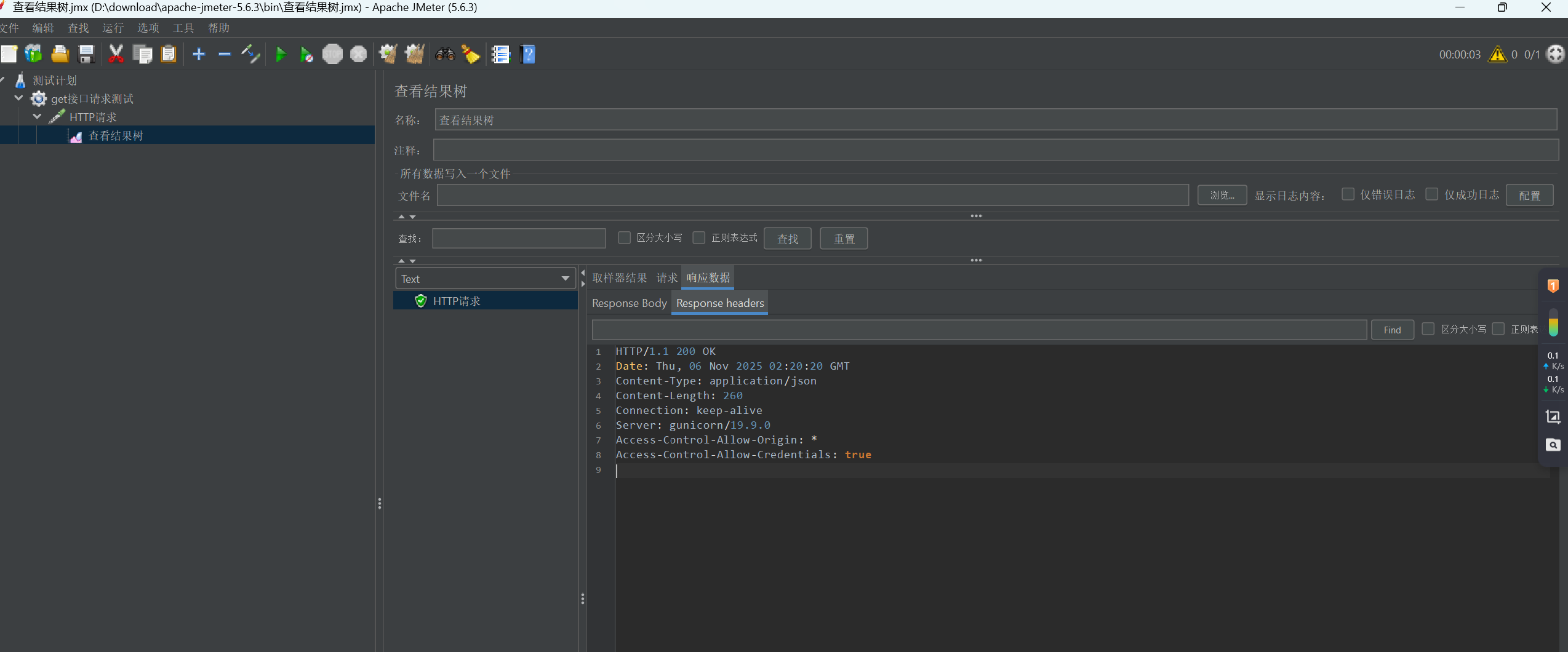Open the 帮助 menu

(x=218, y=28)
